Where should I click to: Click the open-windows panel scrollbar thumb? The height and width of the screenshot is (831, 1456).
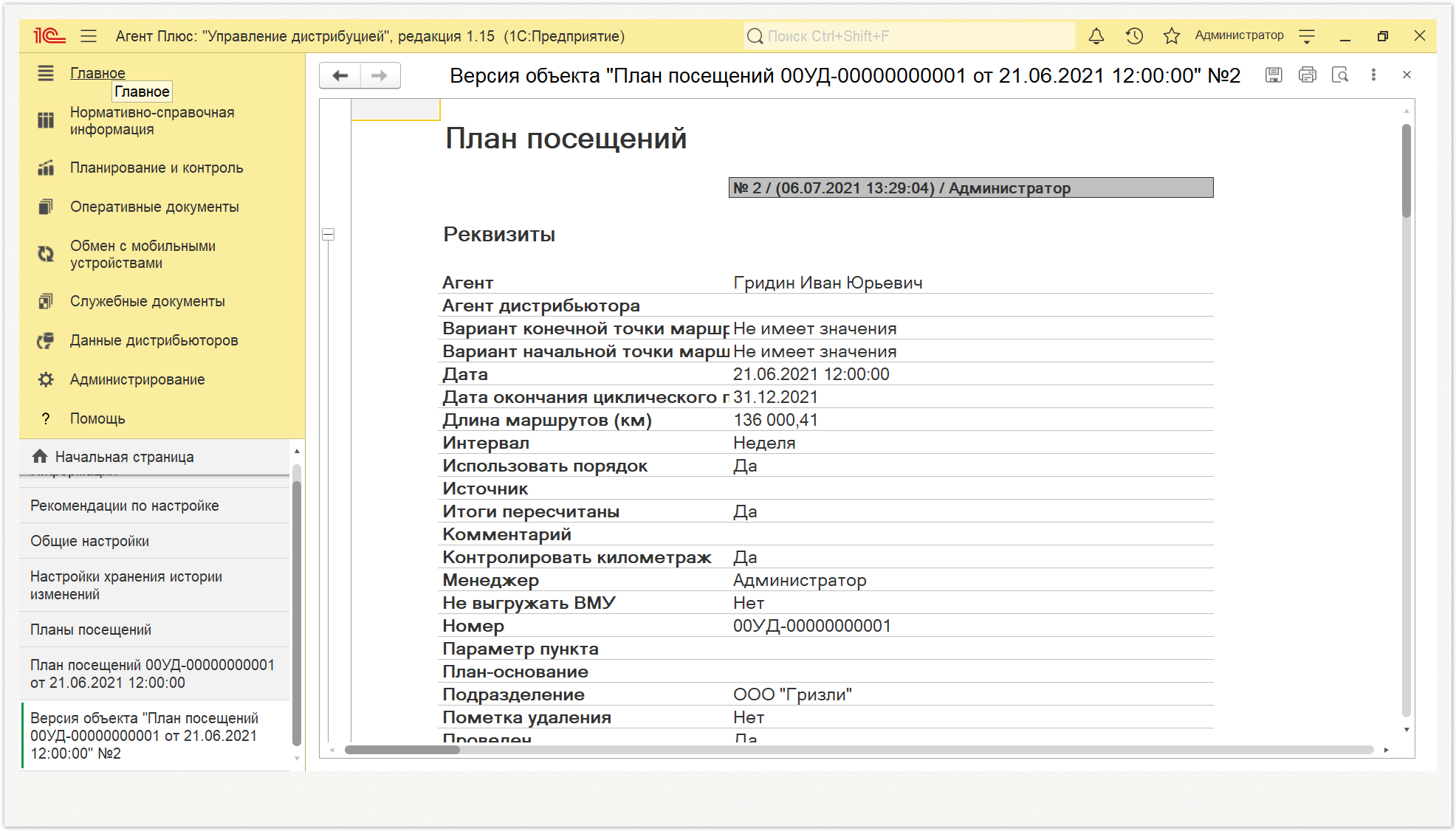[x=297, y=614]
